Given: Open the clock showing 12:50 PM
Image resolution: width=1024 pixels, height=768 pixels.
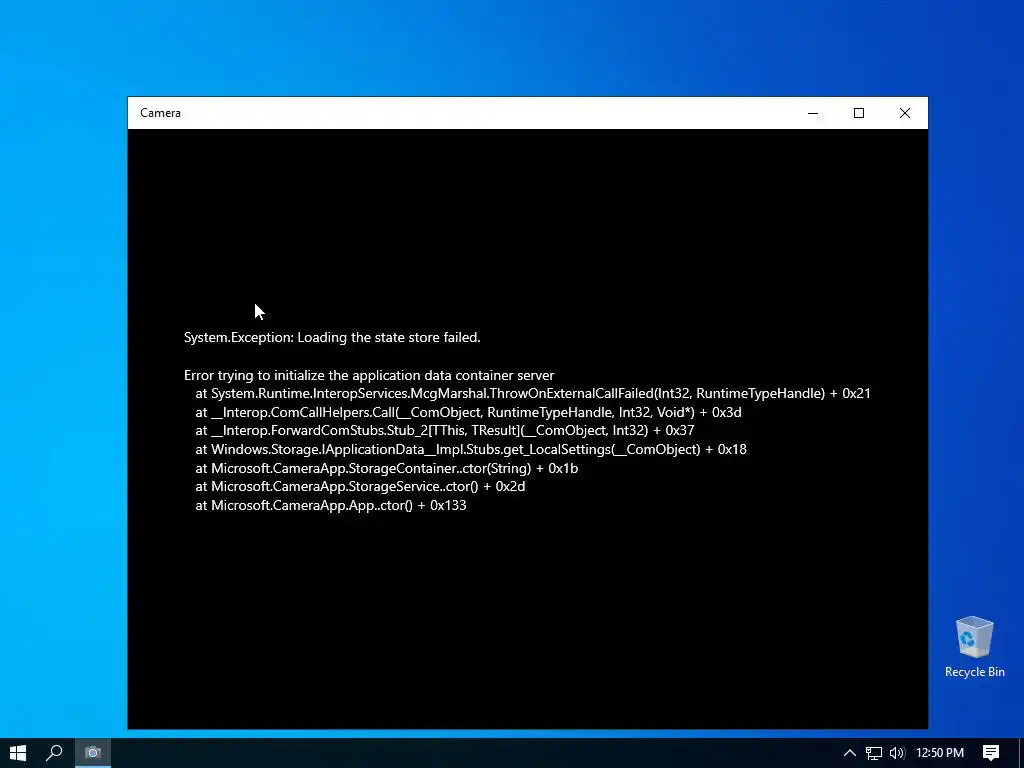Looking at the screenshot, I should pyautogui.click(x=940, y=753).
